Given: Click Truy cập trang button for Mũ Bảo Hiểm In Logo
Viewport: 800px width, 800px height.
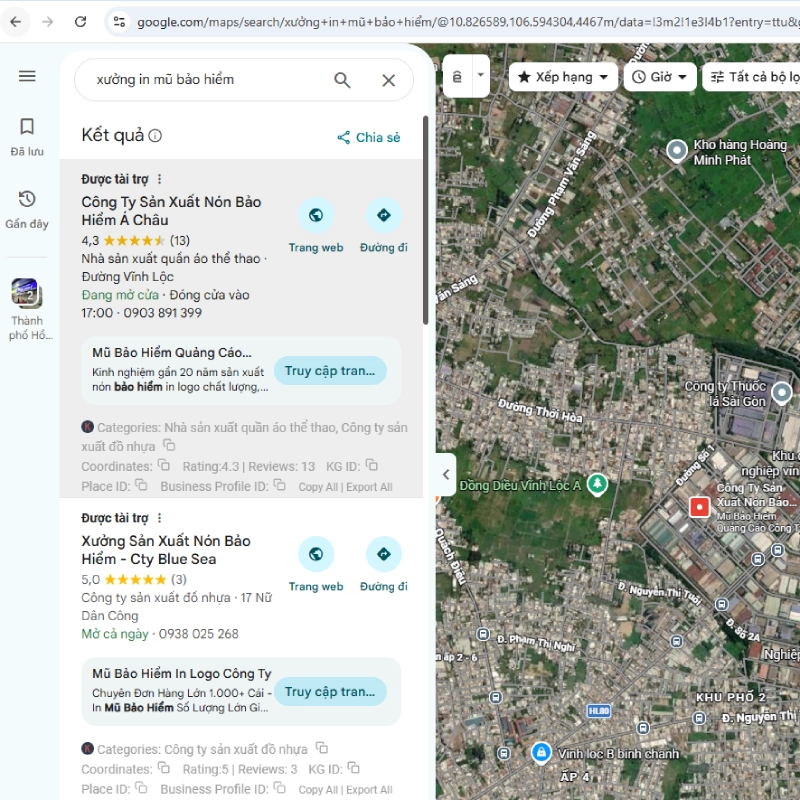Looking at the screenshot, I should pos(330,692).
